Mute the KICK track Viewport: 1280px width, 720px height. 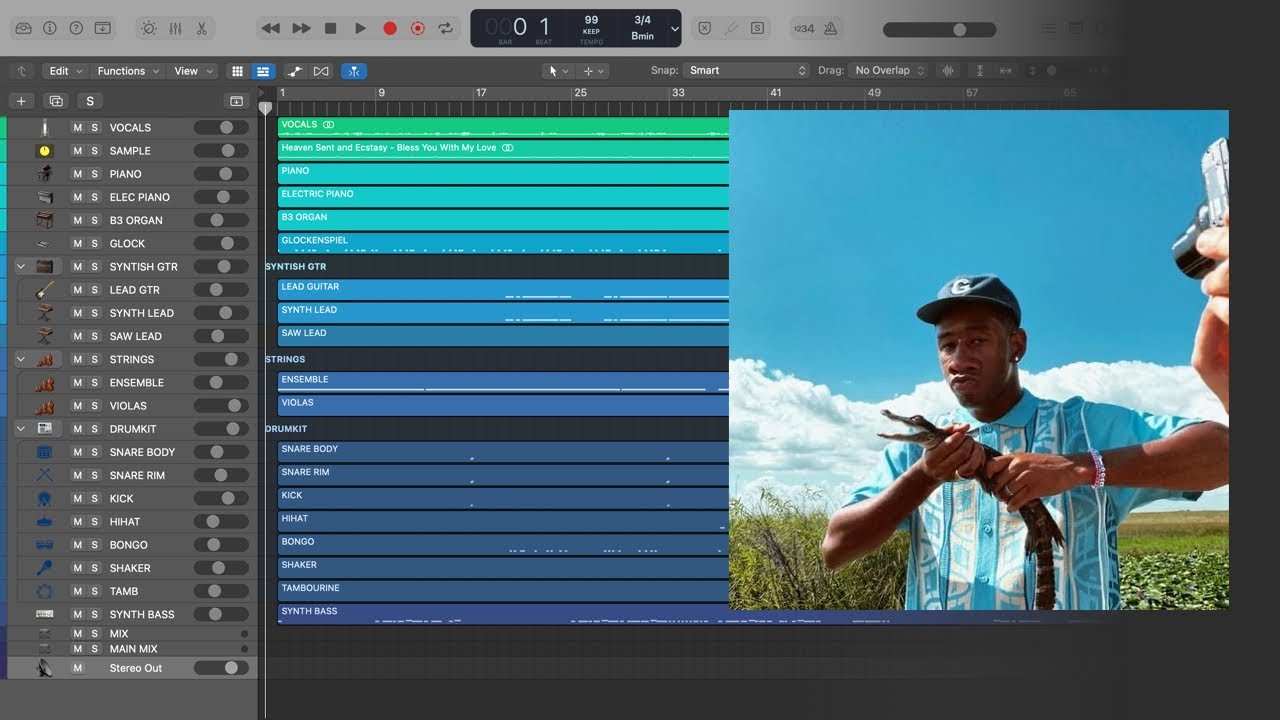(x=78, y=498)
